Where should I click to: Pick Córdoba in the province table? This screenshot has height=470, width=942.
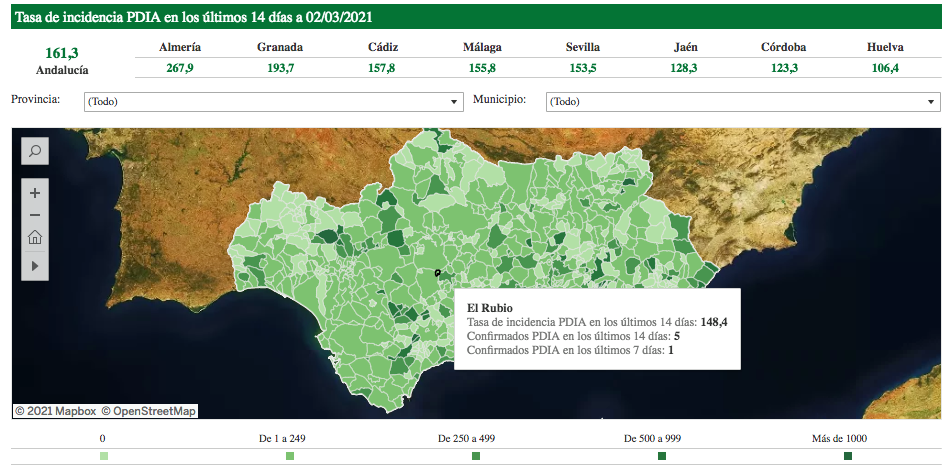[x=784, y=47]
